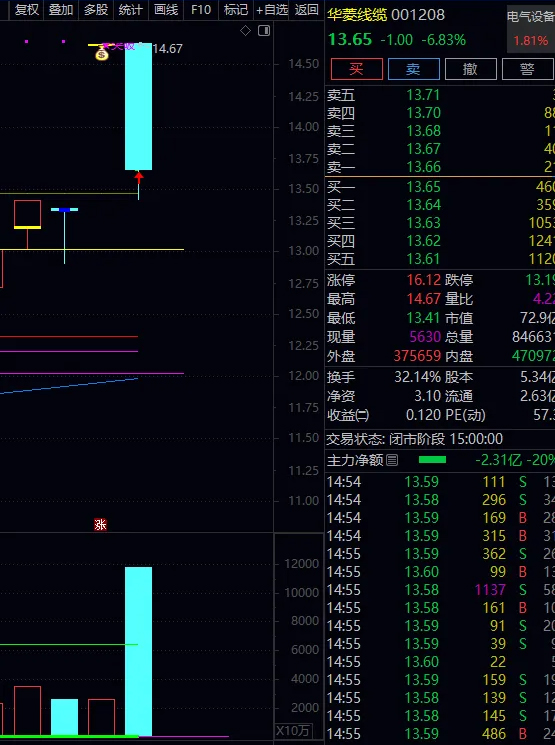Click the trade row with volume 296

click(x=440, y=500)
